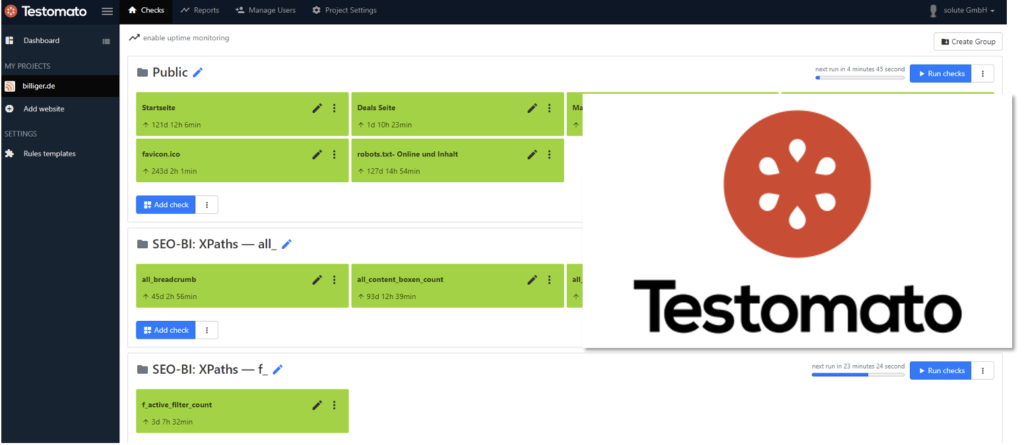The image size is (1024, 445).
Task: Edit the all_content_boxen_count check
Action: click(532, 280)
